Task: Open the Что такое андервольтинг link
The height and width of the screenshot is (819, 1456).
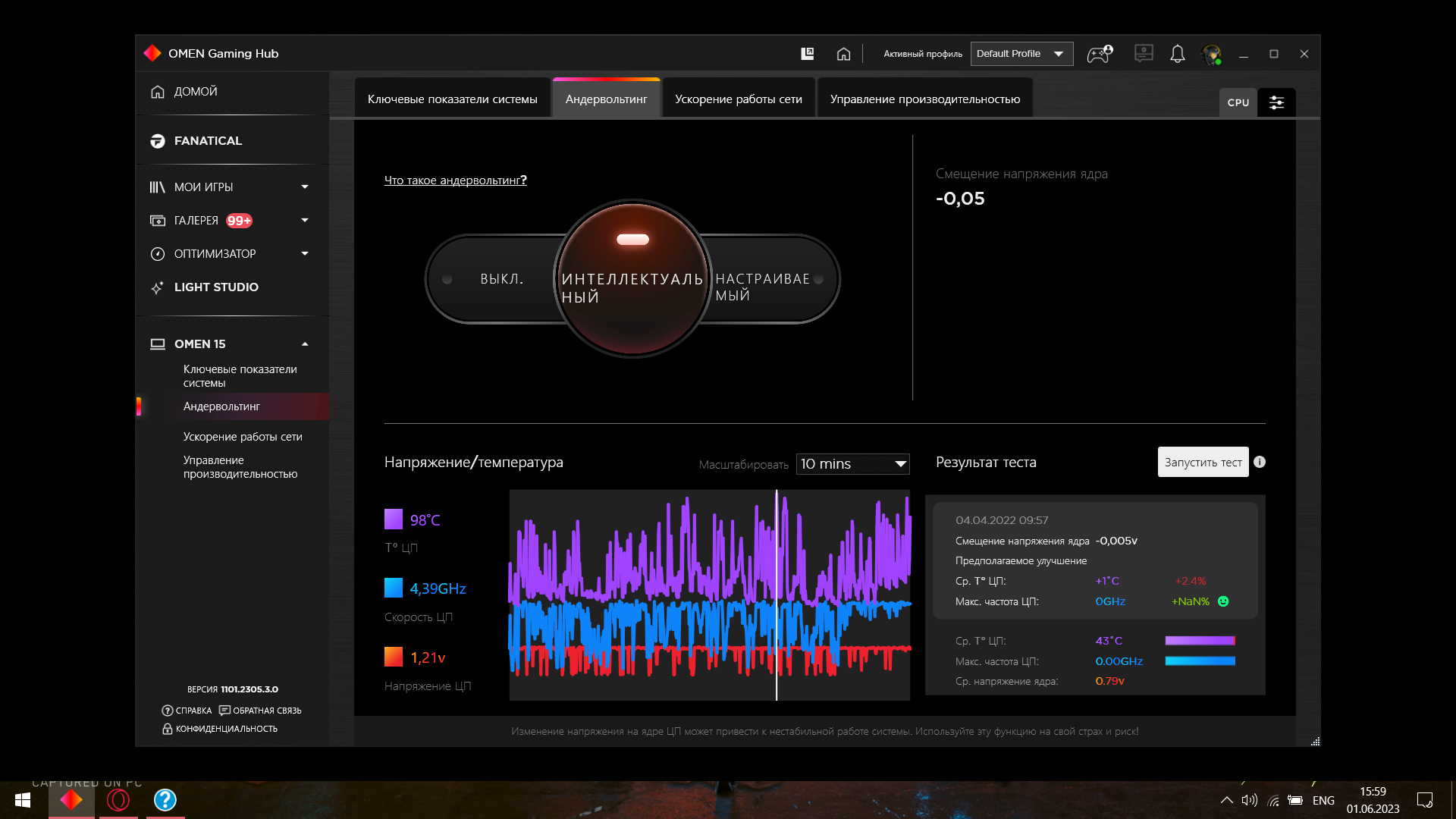Action: (x=455, y=180)
